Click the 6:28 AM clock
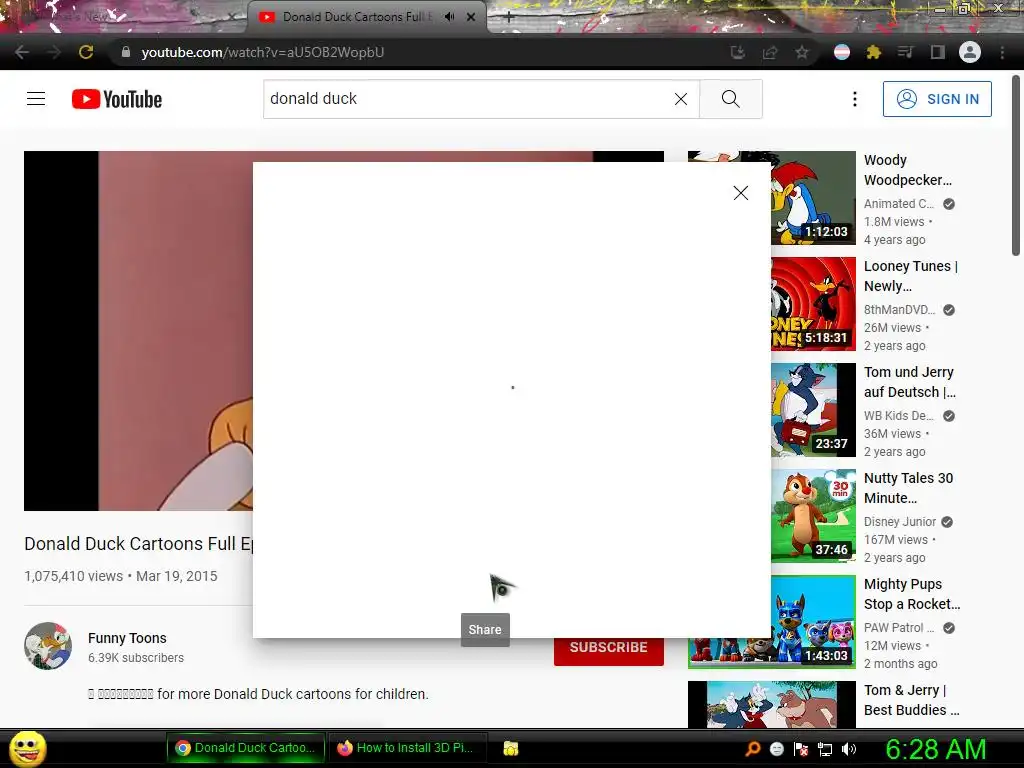 click(x=935, y=749)
